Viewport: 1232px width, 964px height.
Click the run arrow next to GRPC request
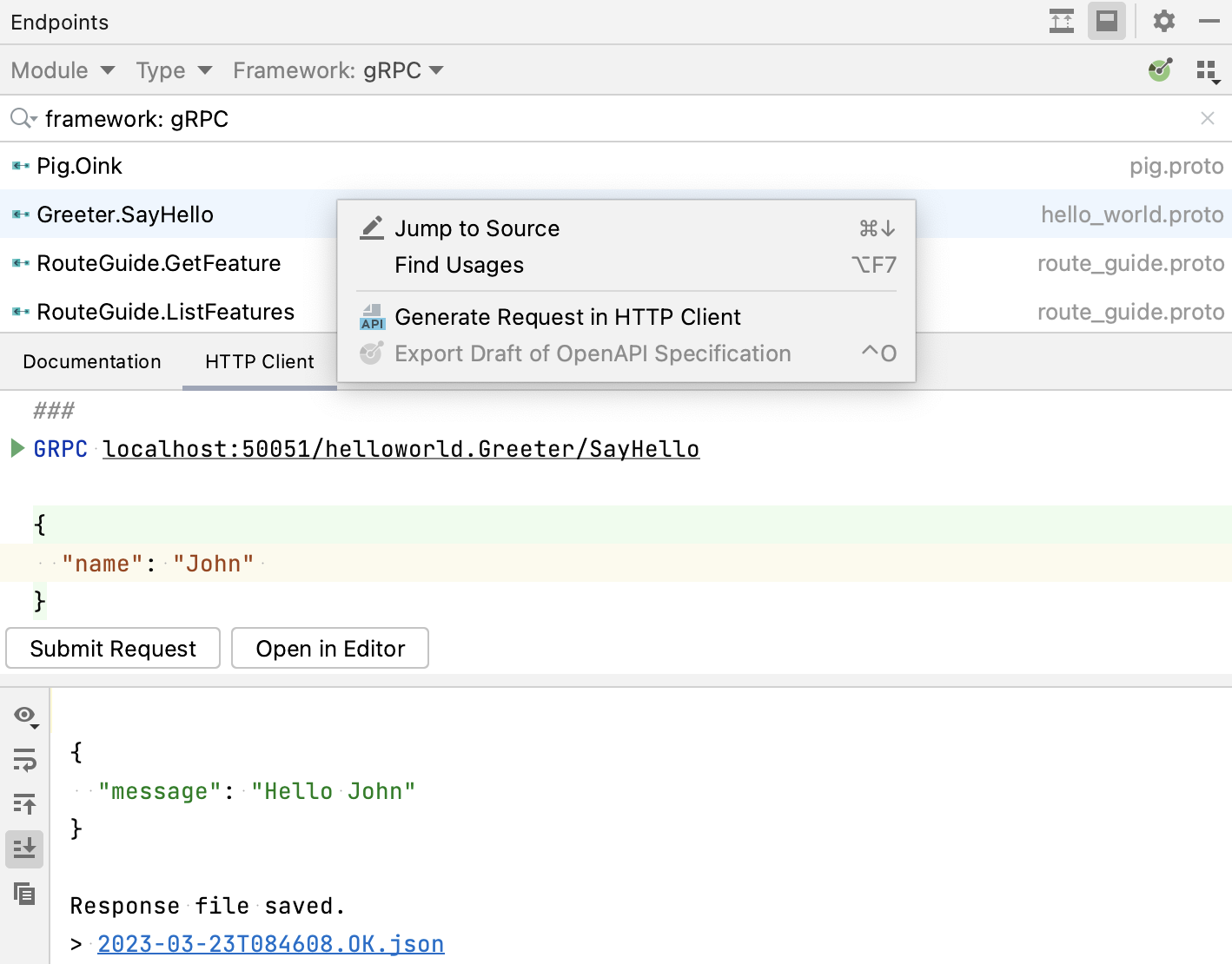[x=17, y=448]
